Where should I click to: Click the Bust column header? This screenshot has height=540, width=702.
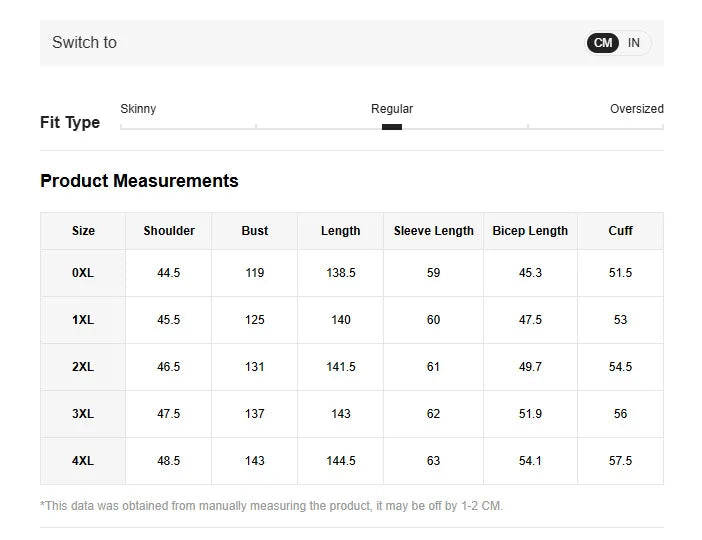[x=255, y=231]
